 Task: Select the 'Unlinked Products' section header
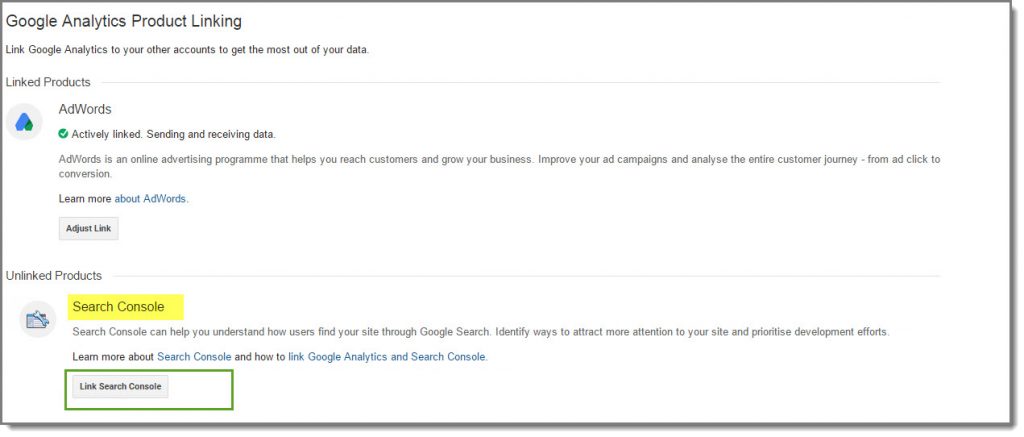click(54, 275)
